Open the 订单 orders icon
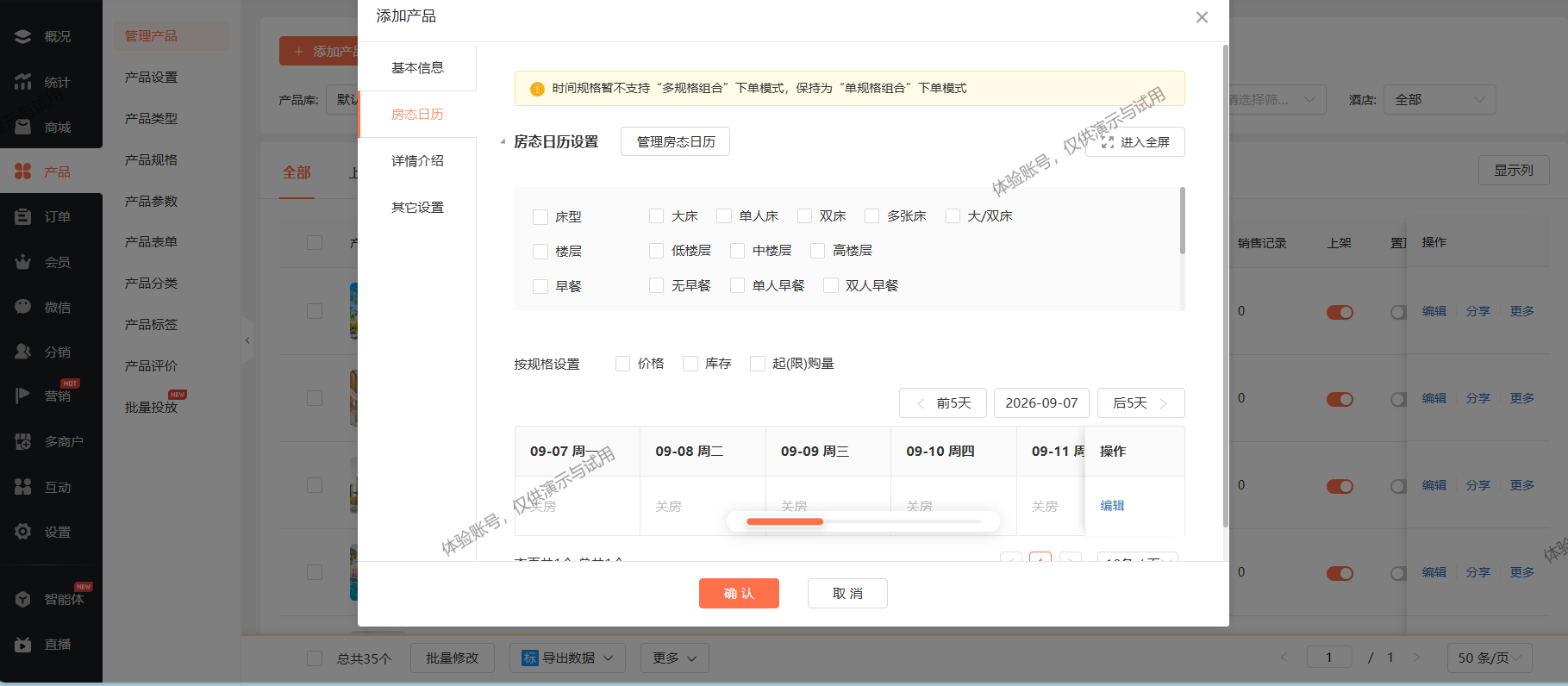 (x=23, y=216)
